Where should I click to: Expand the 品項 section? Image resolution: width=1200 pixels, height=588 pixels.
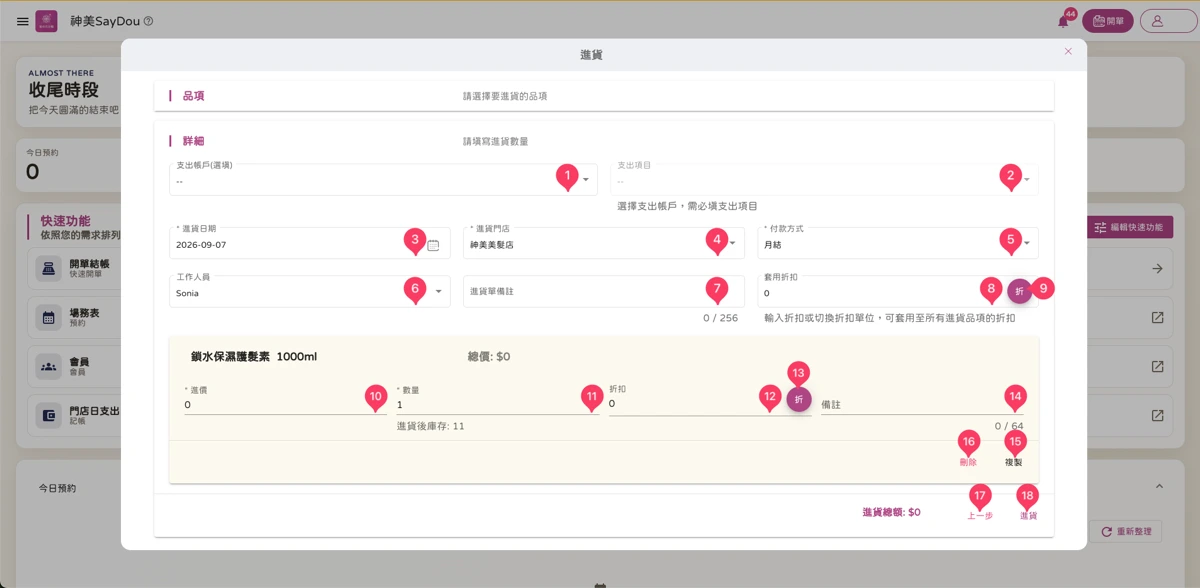(x=604, y=96)
